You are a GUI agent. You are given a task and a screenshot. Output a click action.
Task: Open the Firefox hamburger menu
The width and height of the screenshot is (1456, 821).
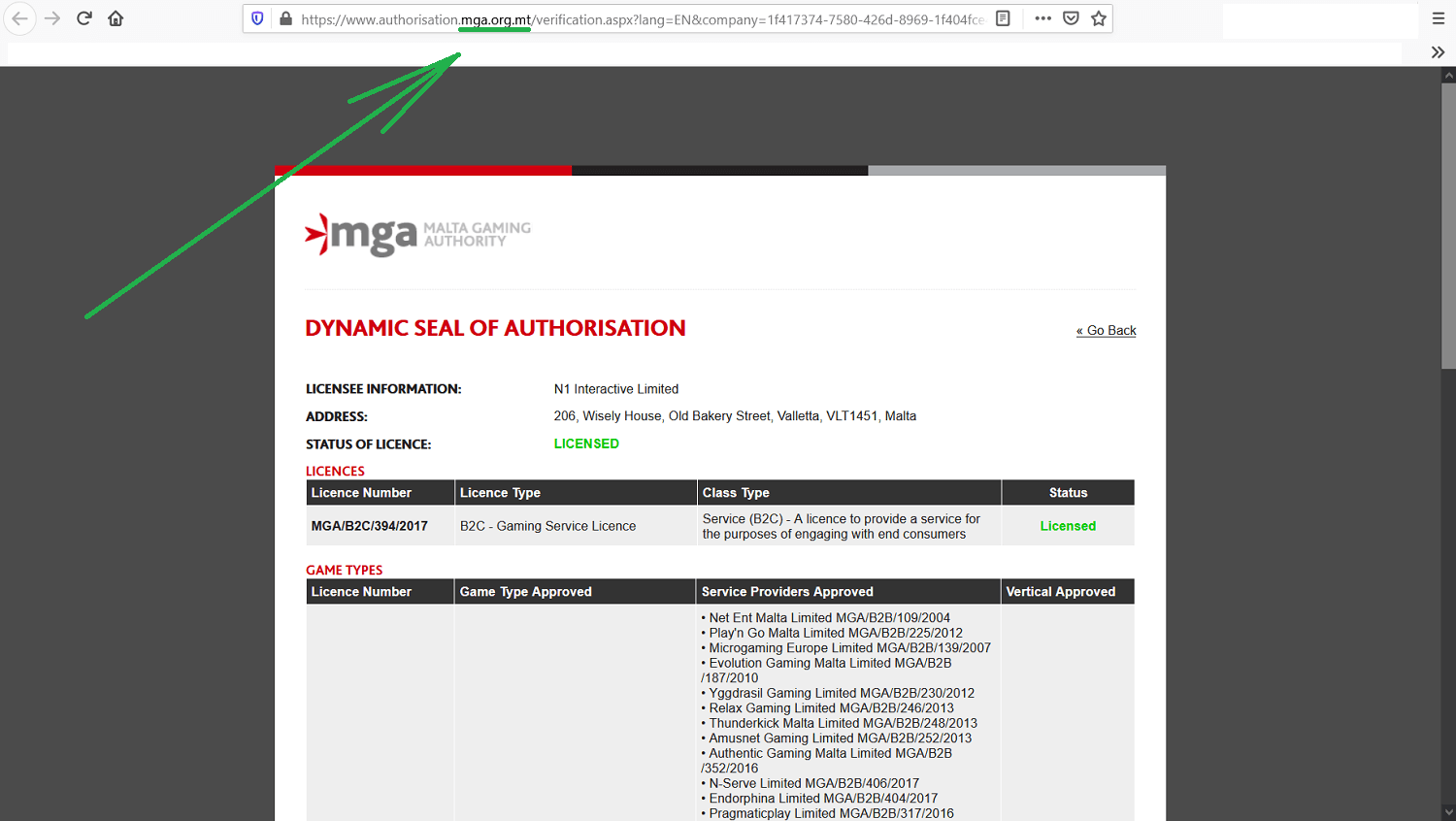(x=1439, y=18)
